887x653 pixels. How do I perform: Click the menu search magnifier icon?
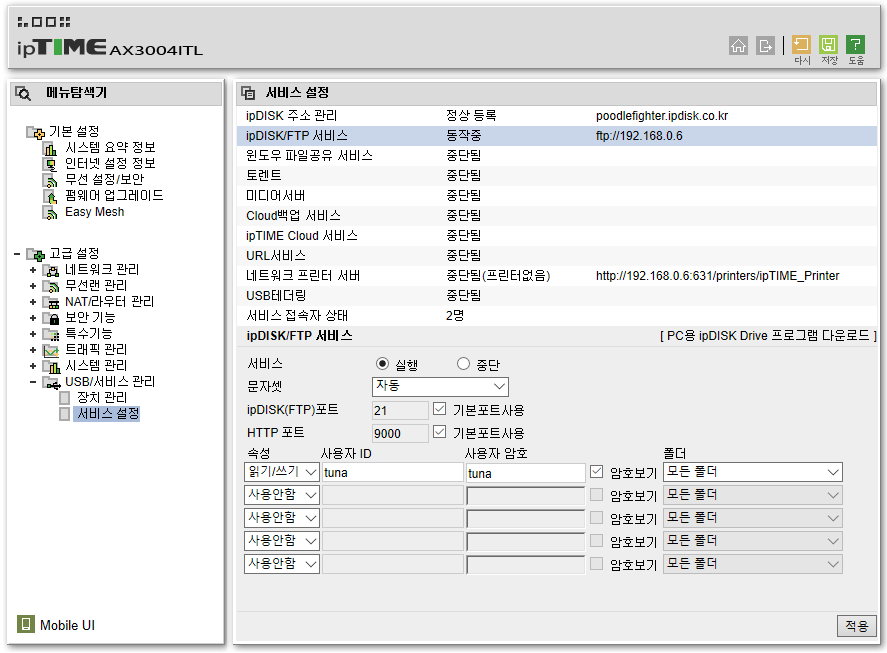[x=23, y=93]
